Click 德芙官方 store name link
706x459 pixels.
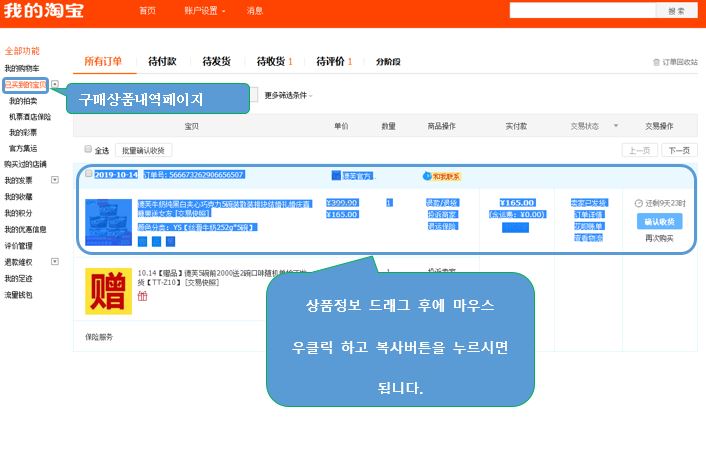[x=357, y=176]
